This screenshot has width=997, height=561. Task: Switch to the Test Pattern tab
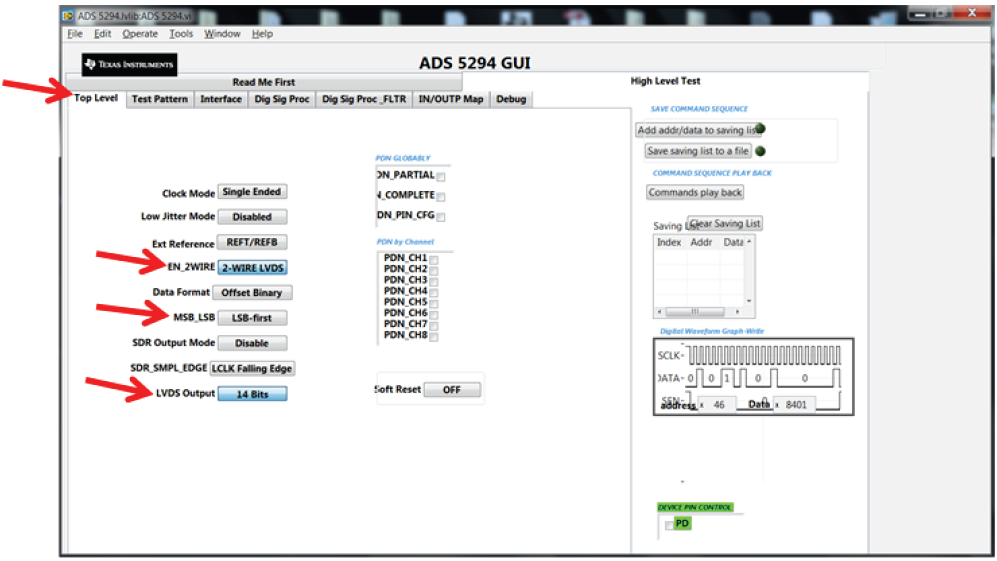click(160, 99)
